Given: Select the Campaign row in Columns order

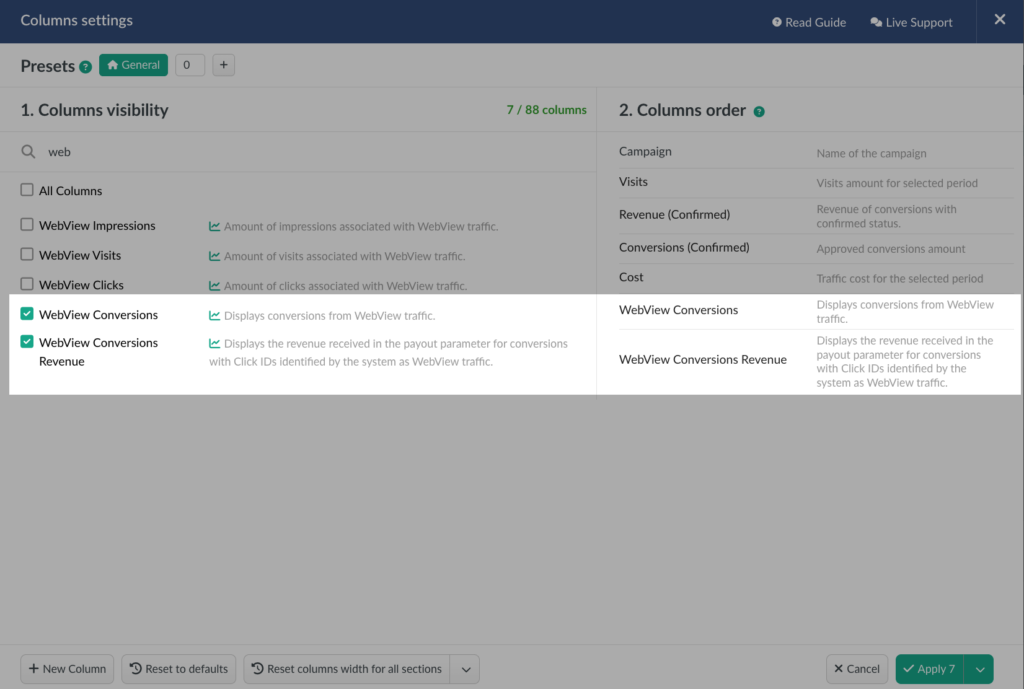Looking at the screenshot, I should pos(816,152).
